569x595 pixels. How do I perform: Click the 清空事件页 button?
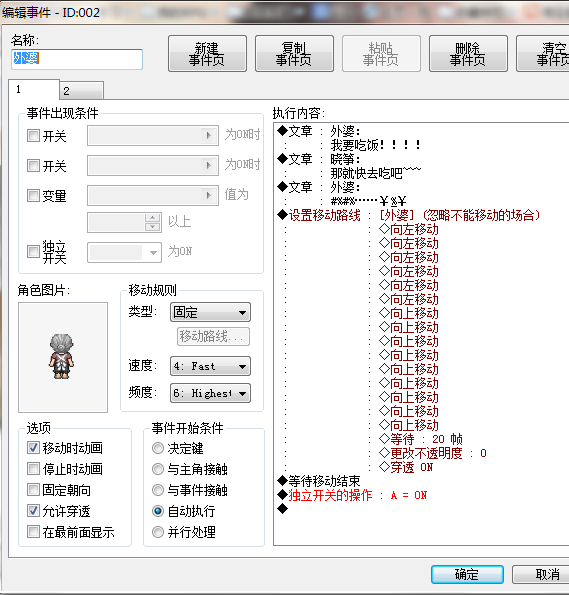click(543, 54)
